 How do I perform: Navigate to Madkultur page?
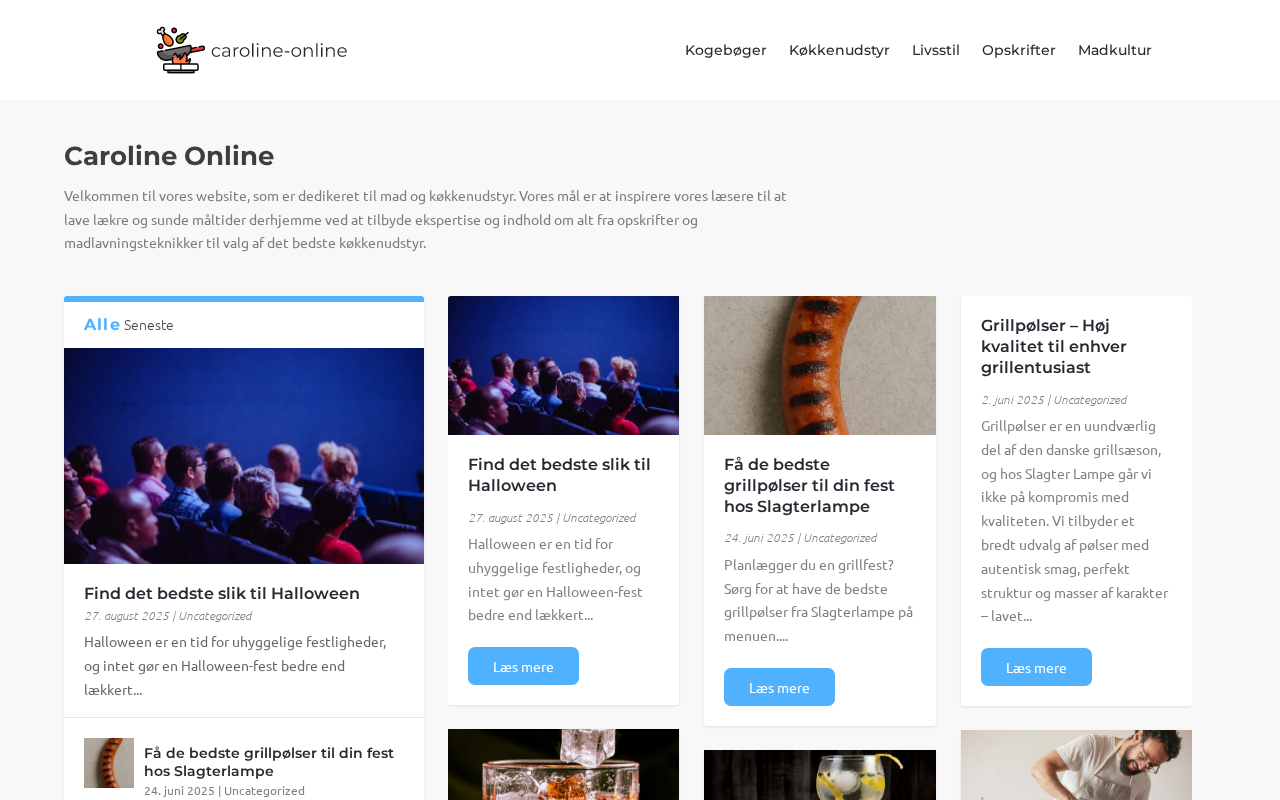pyautogui.click(x=1115, y=50)
